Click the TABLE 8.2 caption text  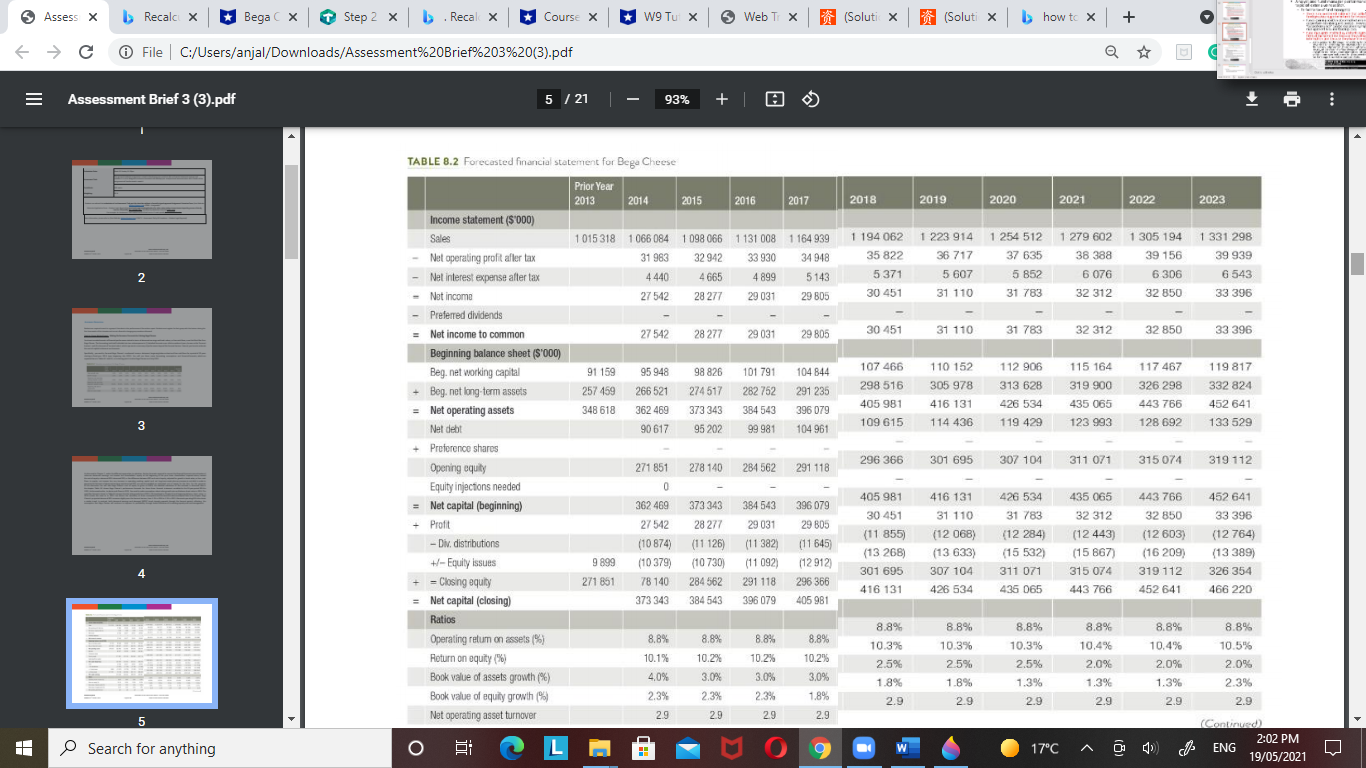coord(542,162)
